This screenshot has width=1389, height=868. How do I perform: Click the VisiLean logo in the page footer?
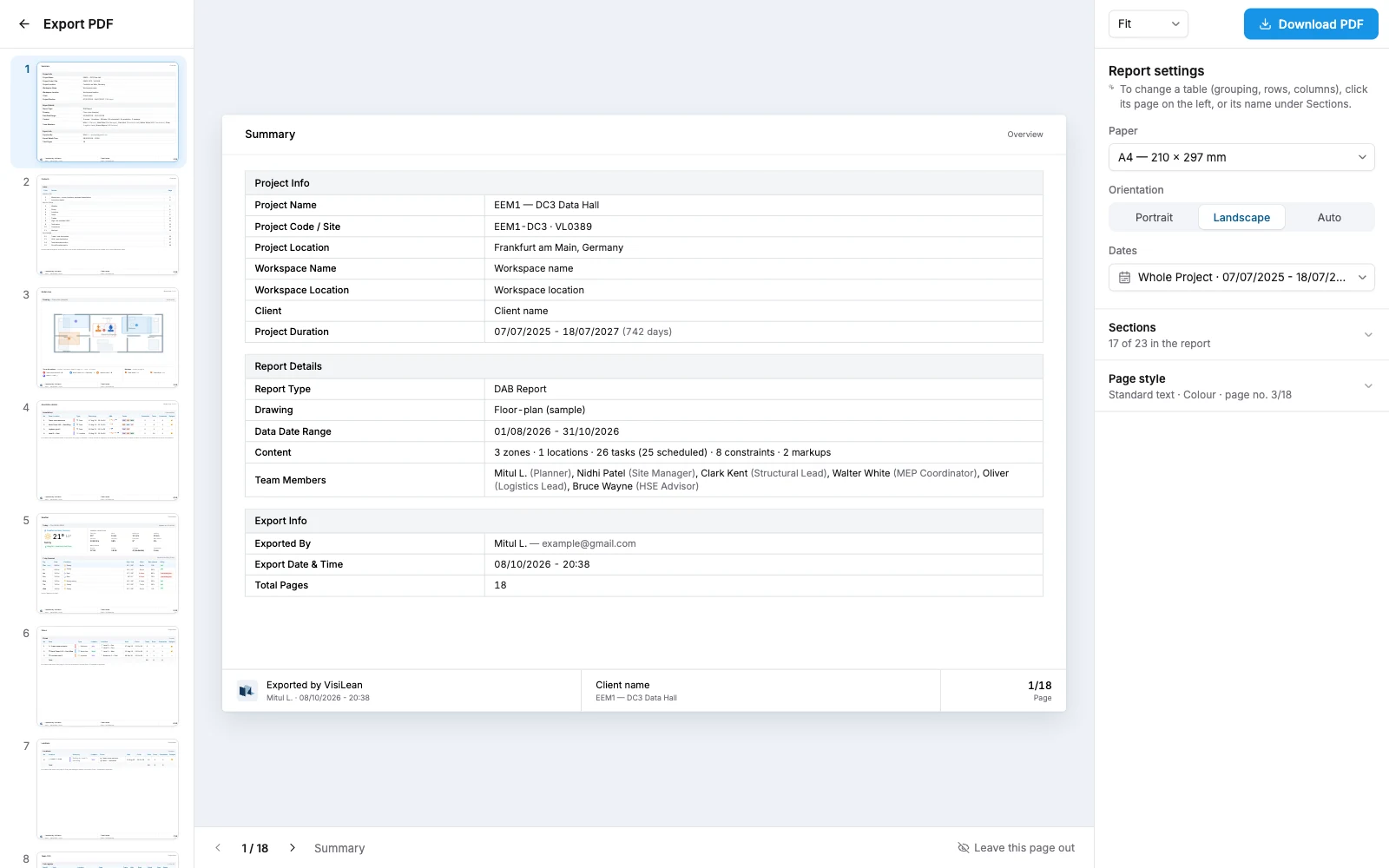tap(247, 691)
